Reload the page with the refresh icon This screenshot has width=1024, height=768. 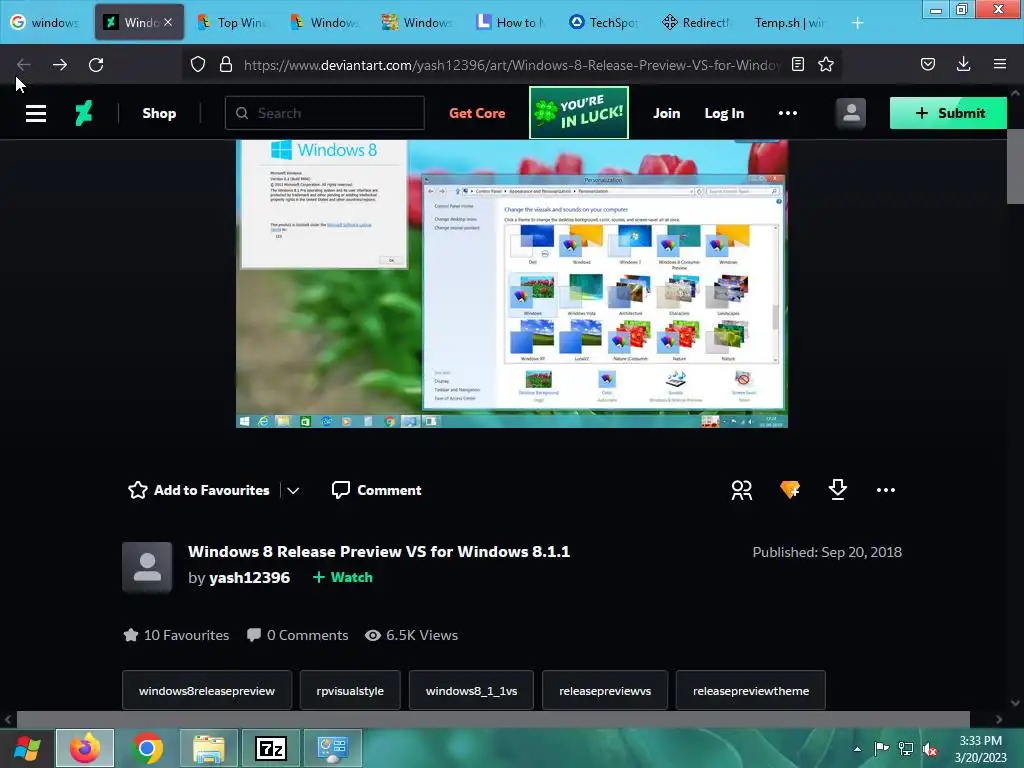[96, 64]
